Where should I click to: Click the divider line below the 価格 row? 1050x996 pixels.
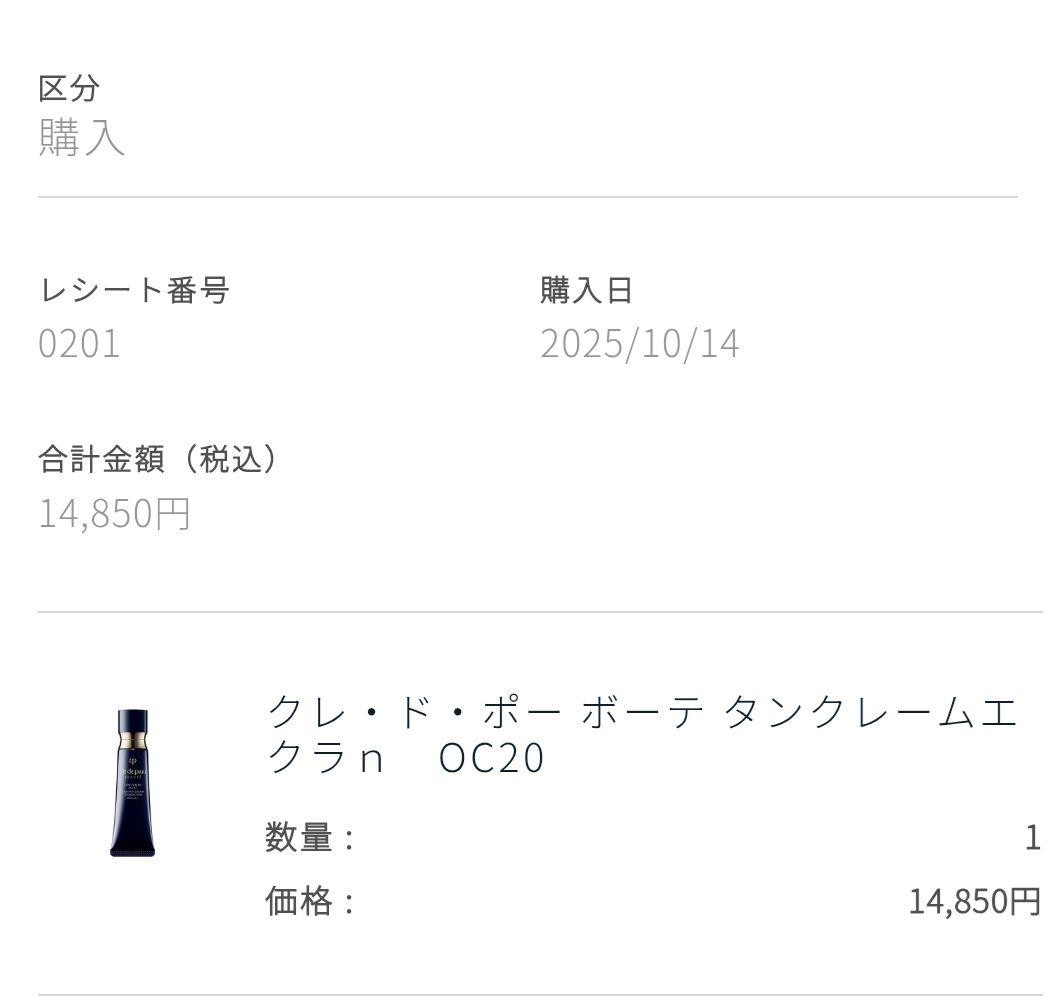[527, 994]
